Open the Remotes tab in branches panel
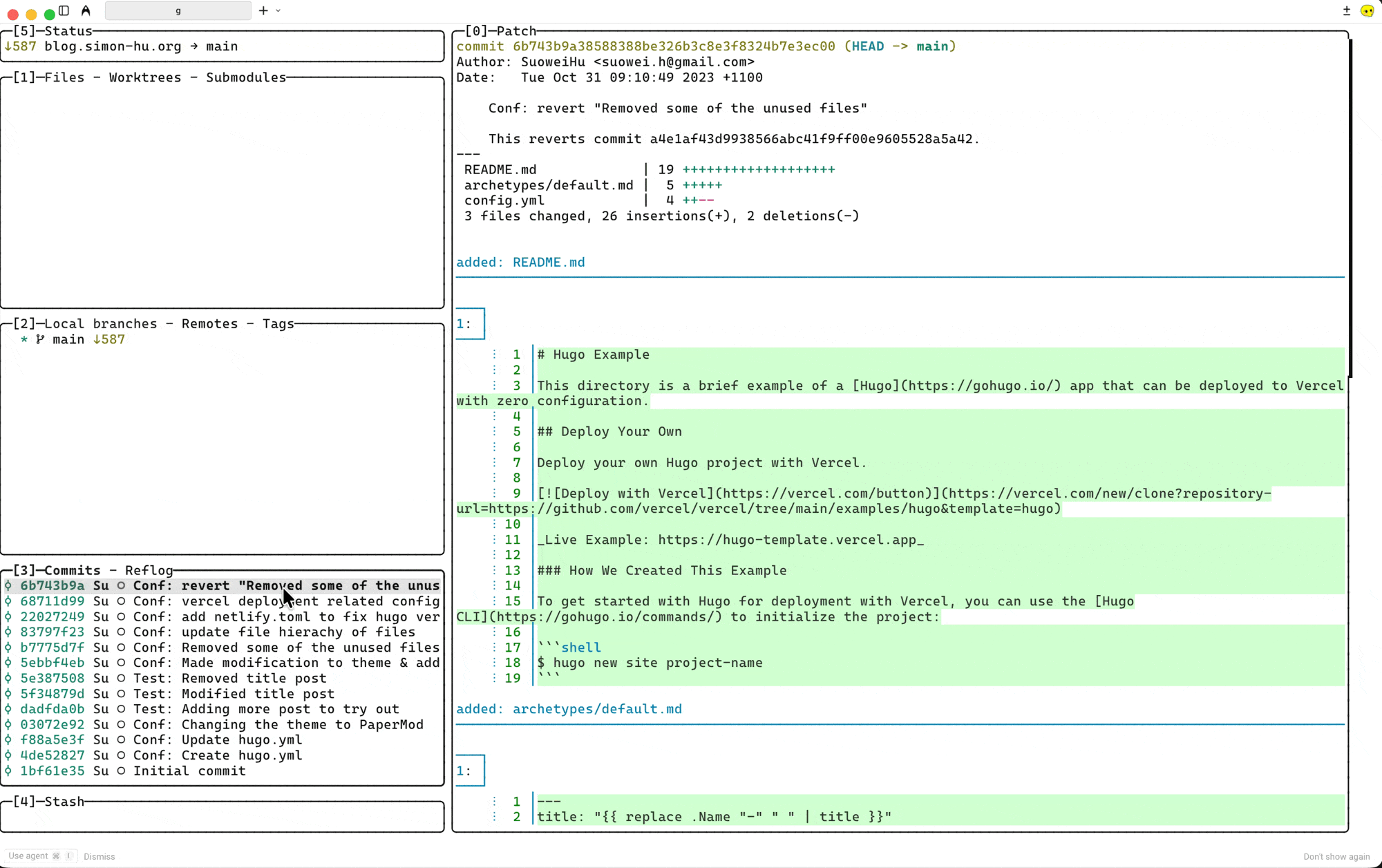Screen dimensions: 1382x868 [x=209, y=323]
